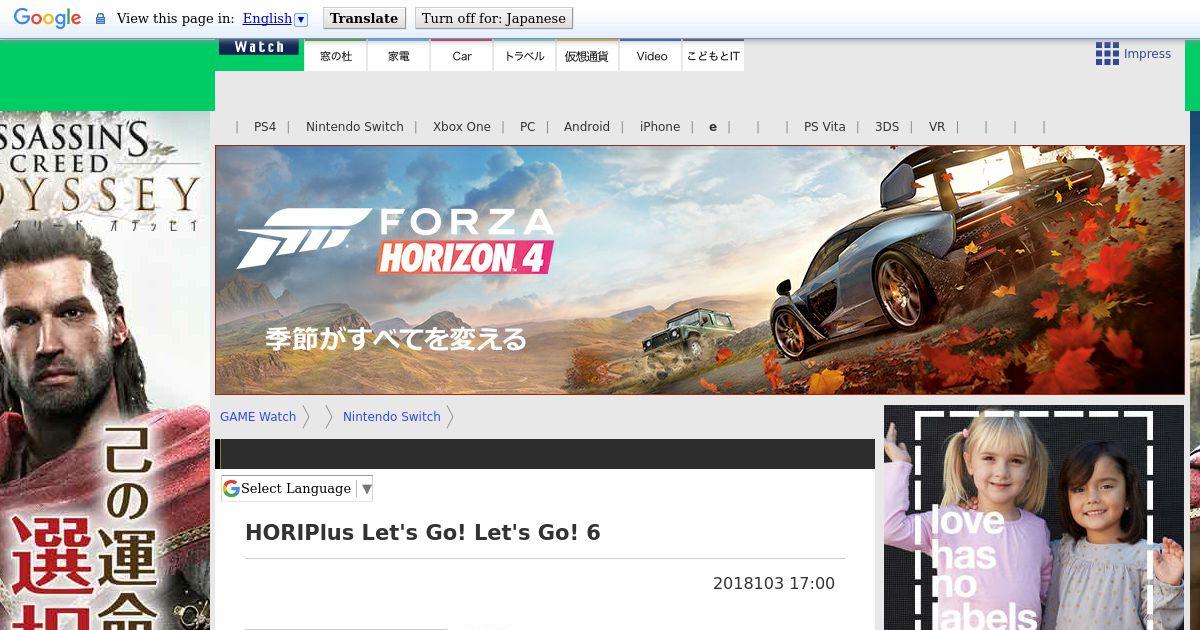Click the Watch logo
This screenshot has height=630, width=1200.
click(x=259, y=47)
